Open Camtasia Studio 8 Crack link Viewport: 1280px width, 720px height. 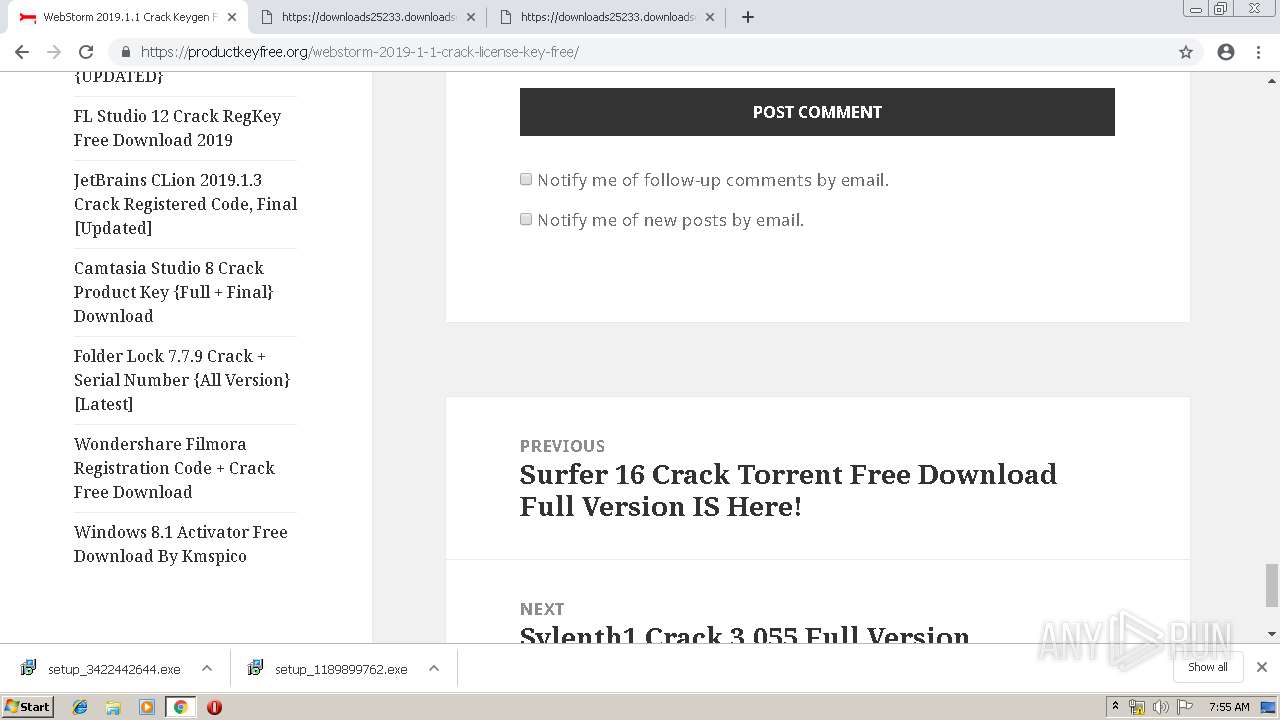pos(174,292)
